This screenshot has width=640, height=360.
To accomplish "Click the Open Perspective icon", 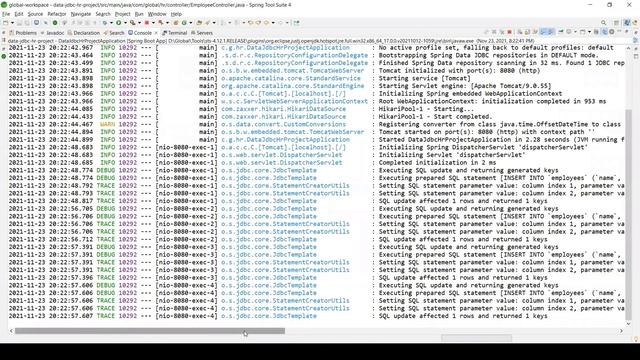I will (616, 23).
